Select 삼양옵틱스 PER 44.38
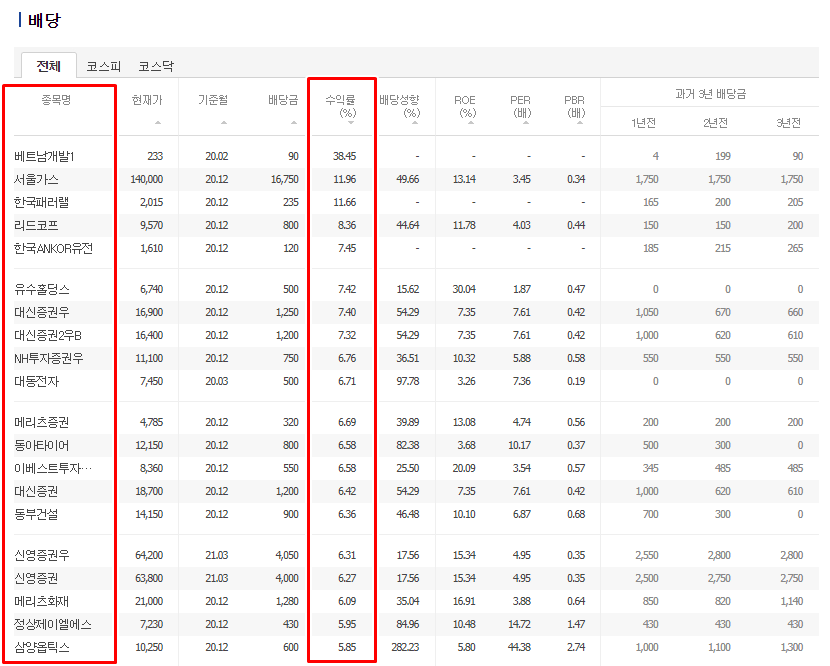Screen dimensions: 830x666 click(519, 647)
